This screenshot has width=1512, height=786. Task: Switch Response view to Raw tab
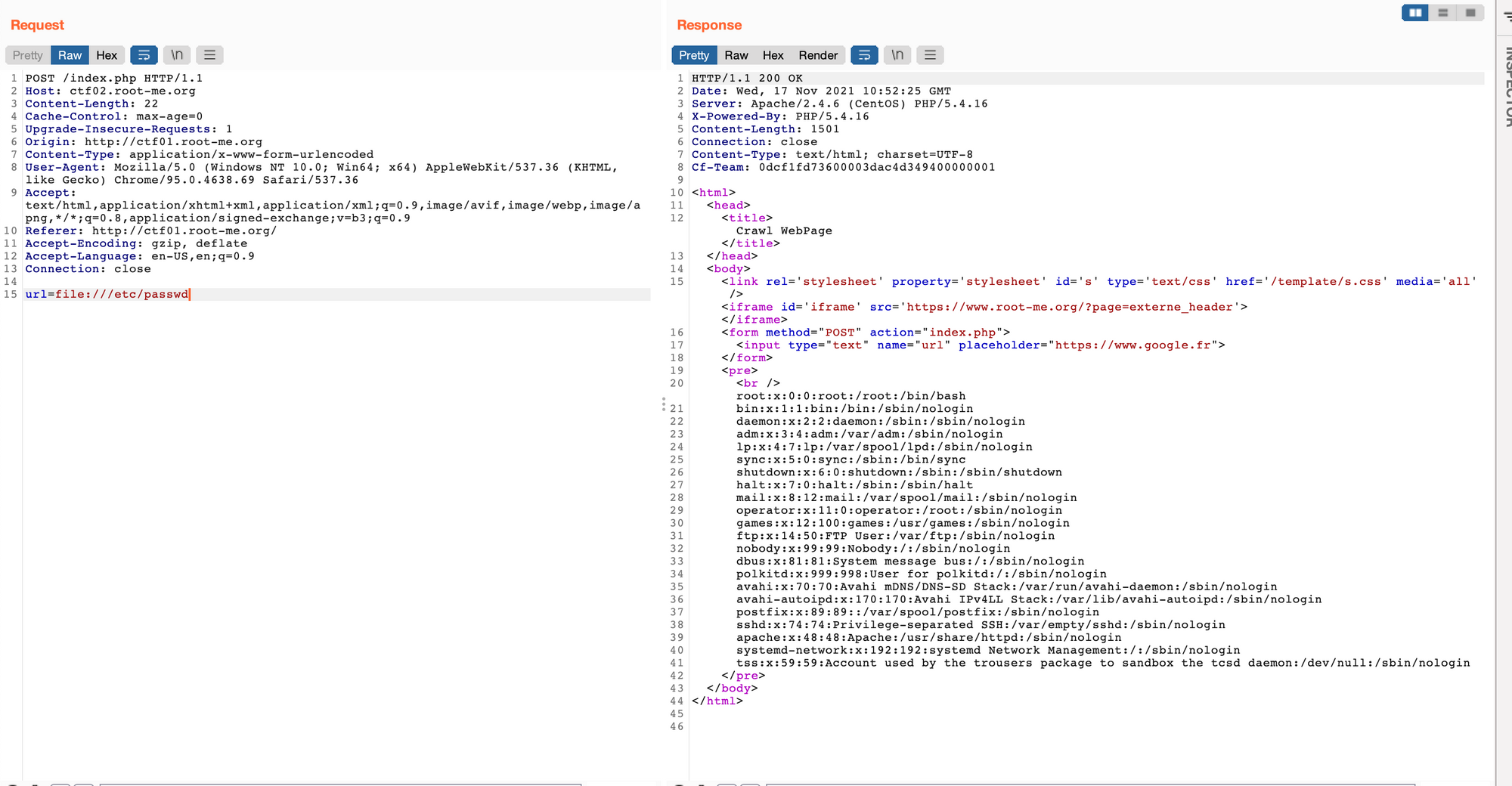(736, 55)
